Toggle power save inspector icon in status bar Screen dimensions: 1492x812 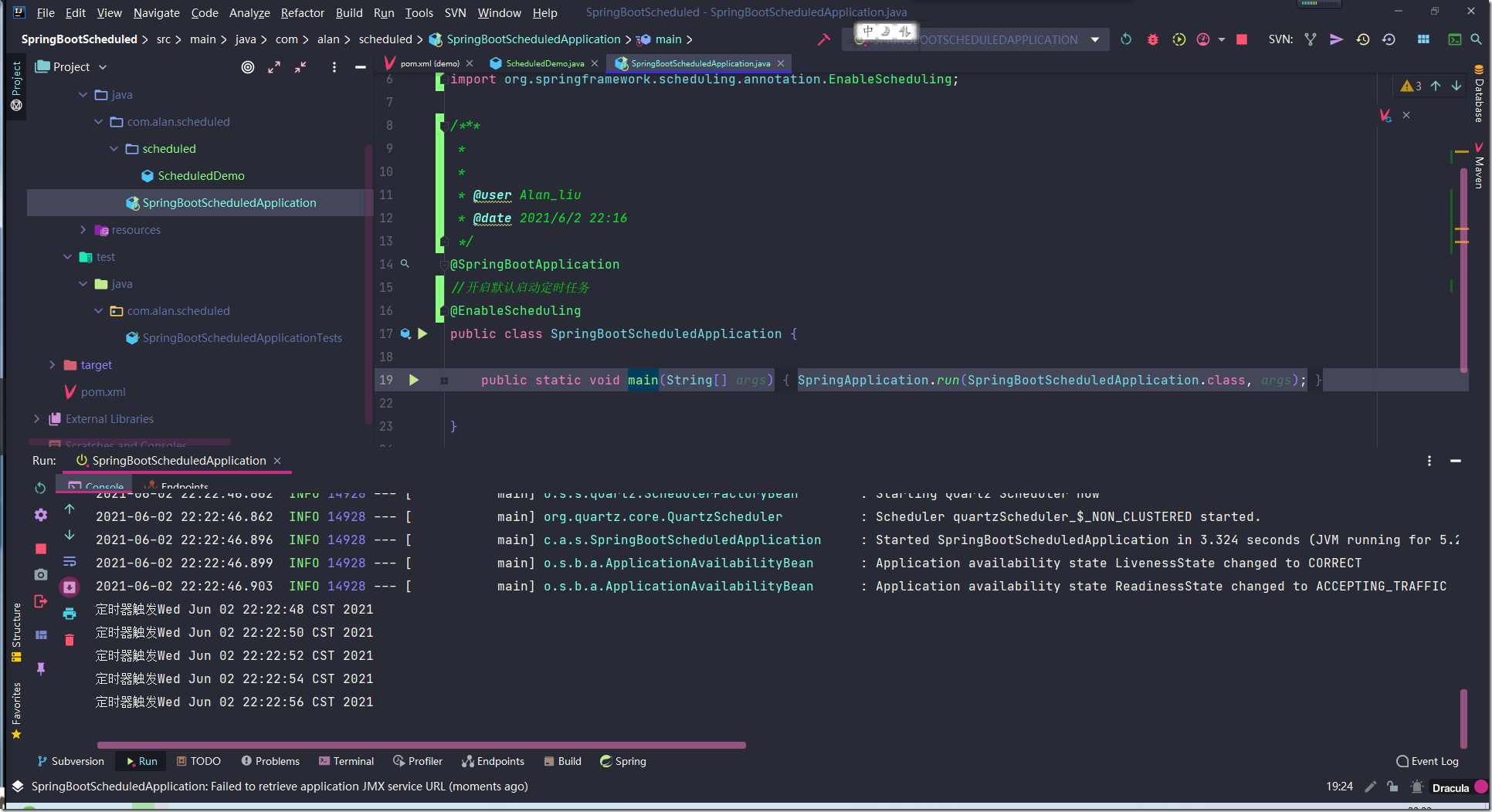pos(1417,787)
